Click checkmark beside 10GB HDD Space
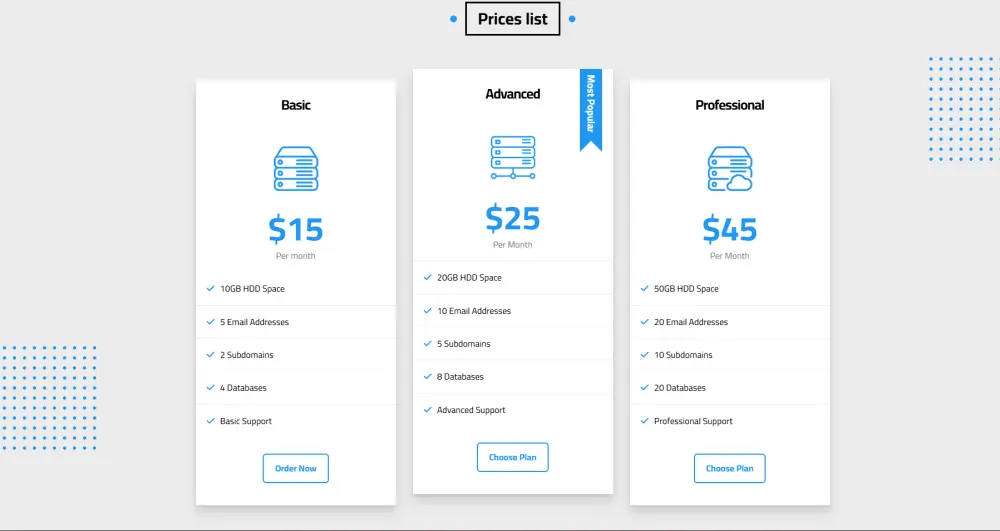Screen dimensions: 1000x531 (x=211, y=289)
